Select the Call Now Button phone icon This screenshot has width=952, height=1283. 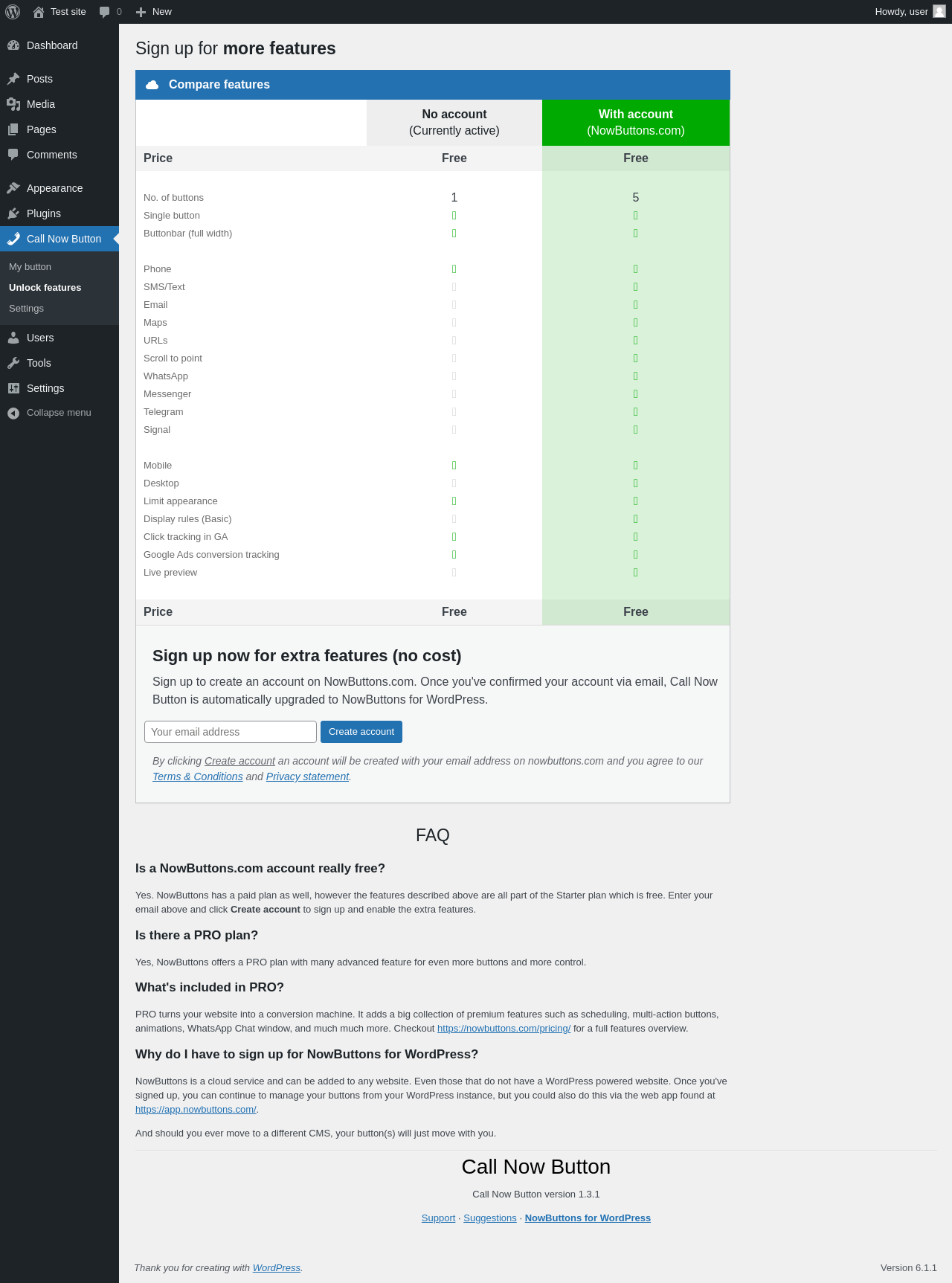[x=13, y=239]
